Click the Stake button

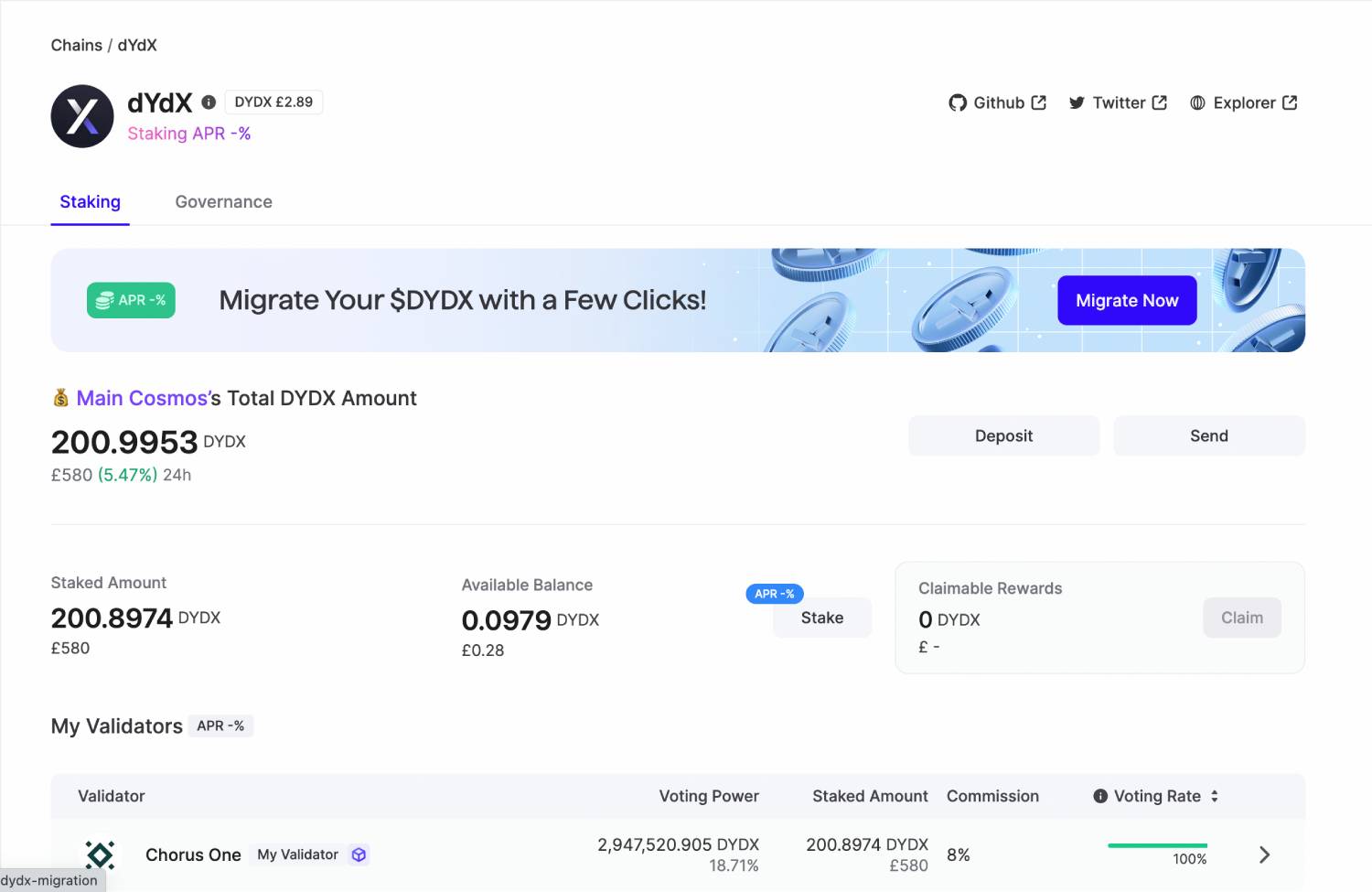click(820, 618)
